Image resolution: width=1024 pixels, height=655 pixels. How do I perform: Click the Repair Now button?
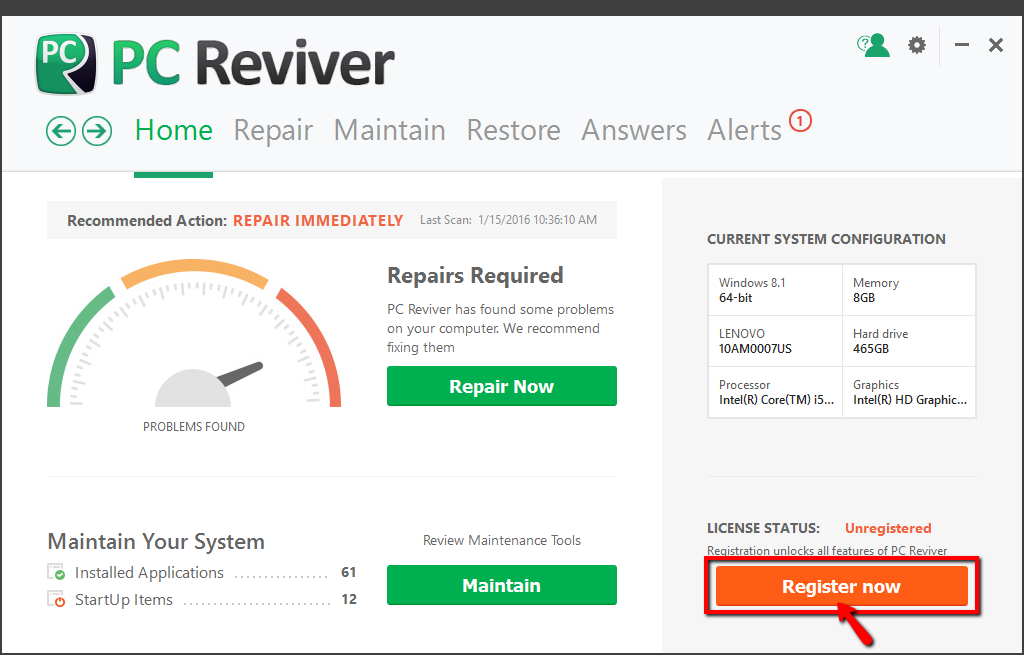click(502, 386)
